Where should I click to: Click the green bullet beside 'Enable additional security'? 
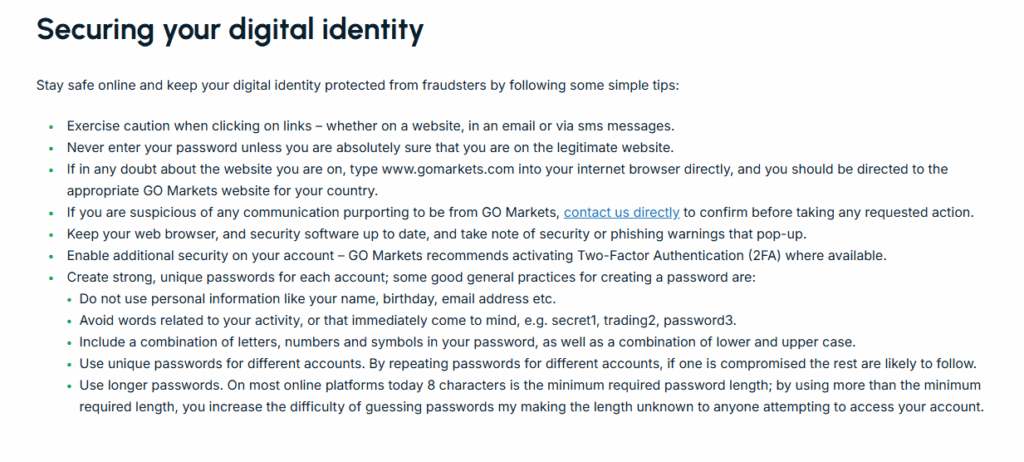[51, 256]
